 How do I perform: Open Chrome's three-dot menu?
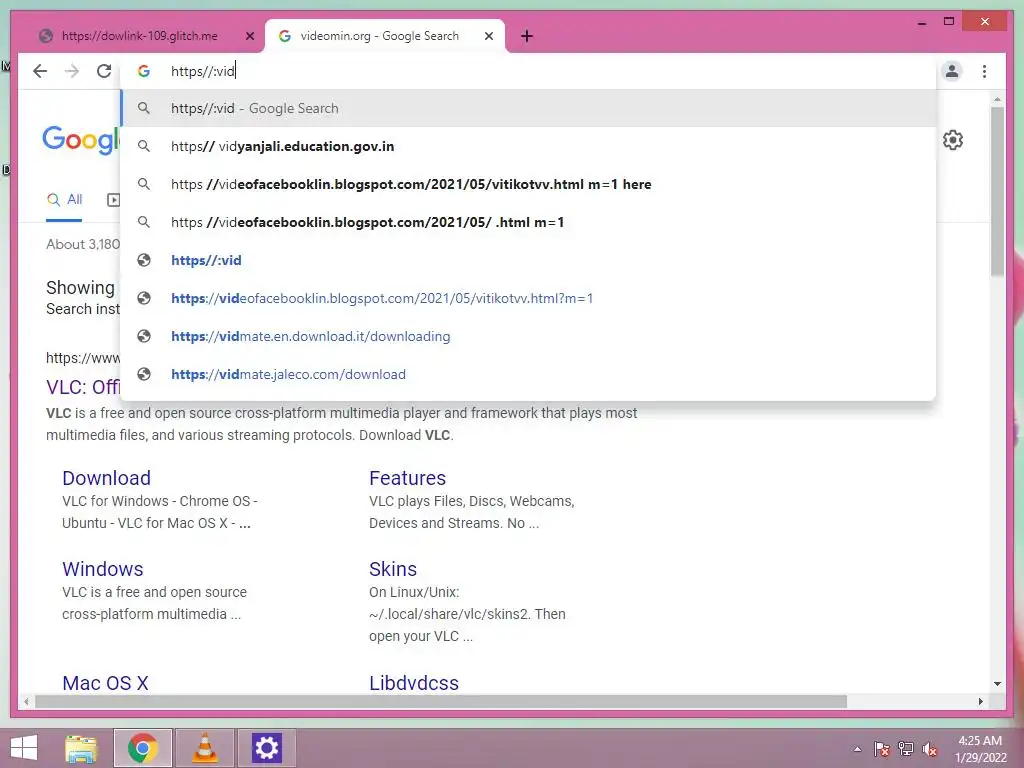984,71
